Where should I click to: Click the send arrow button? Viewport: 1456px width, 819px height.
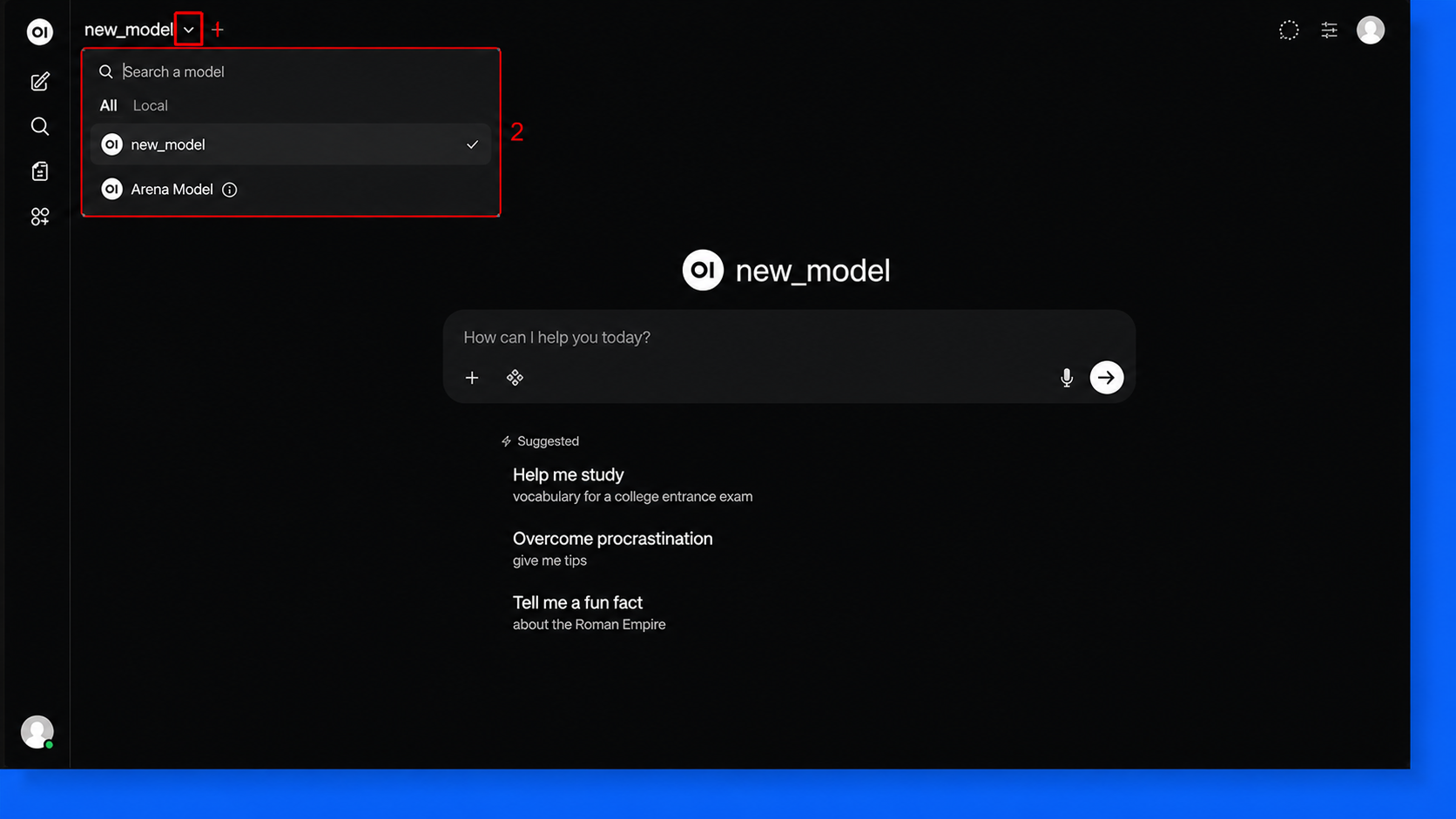[x=1106, y=378]
